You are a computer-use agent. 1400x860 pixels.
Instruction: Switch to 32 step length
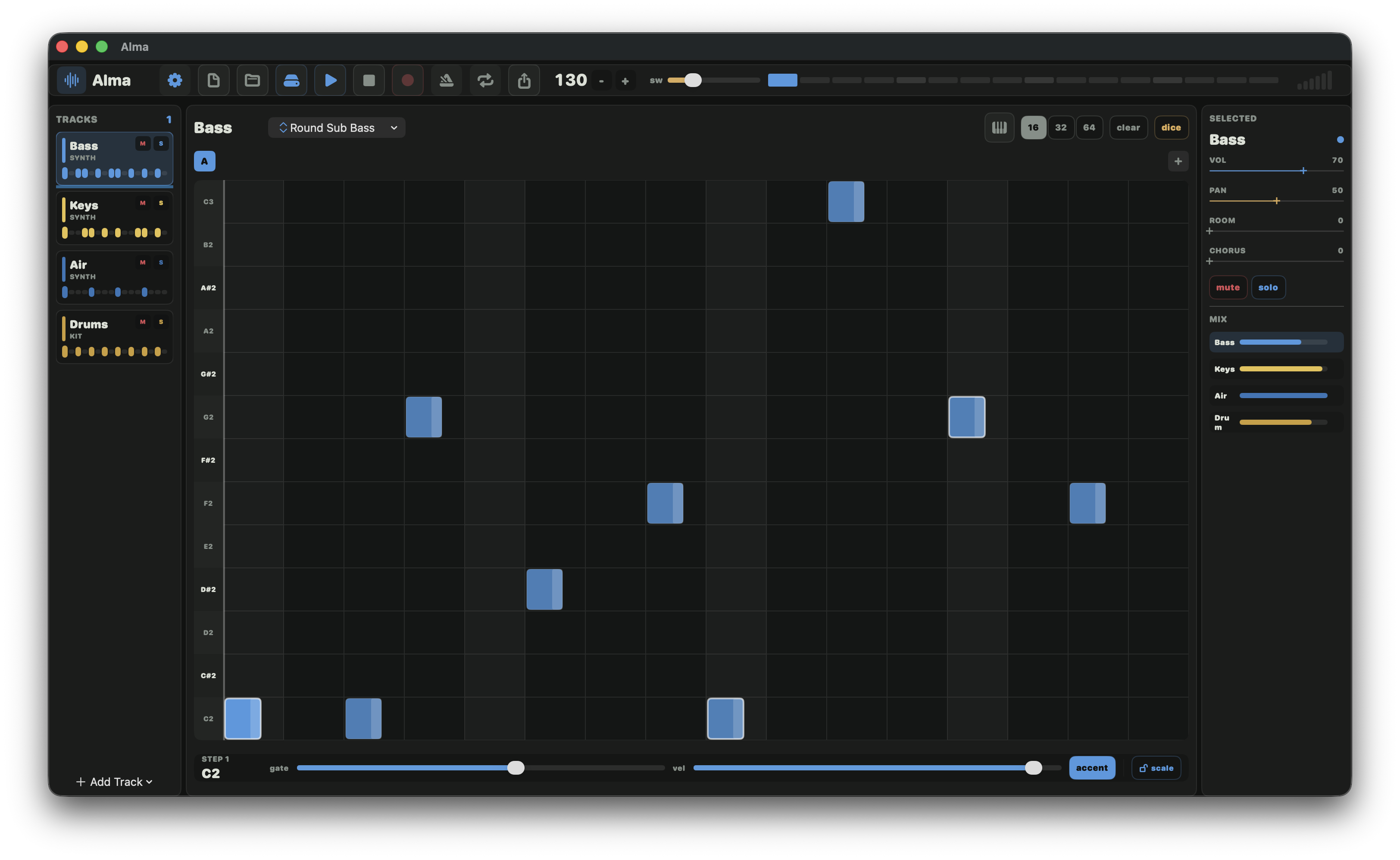click(1060, 128)
